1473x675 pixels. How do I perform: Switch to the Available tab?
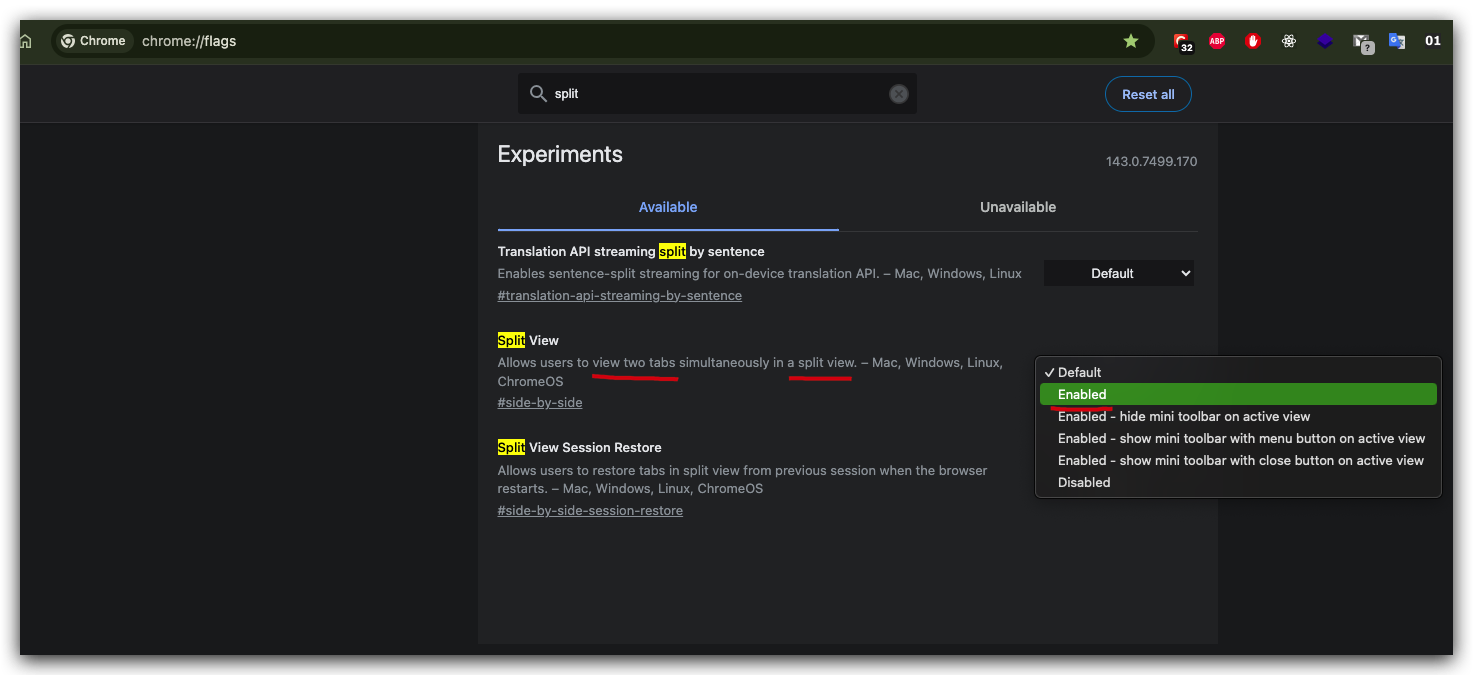pos(668,207)
